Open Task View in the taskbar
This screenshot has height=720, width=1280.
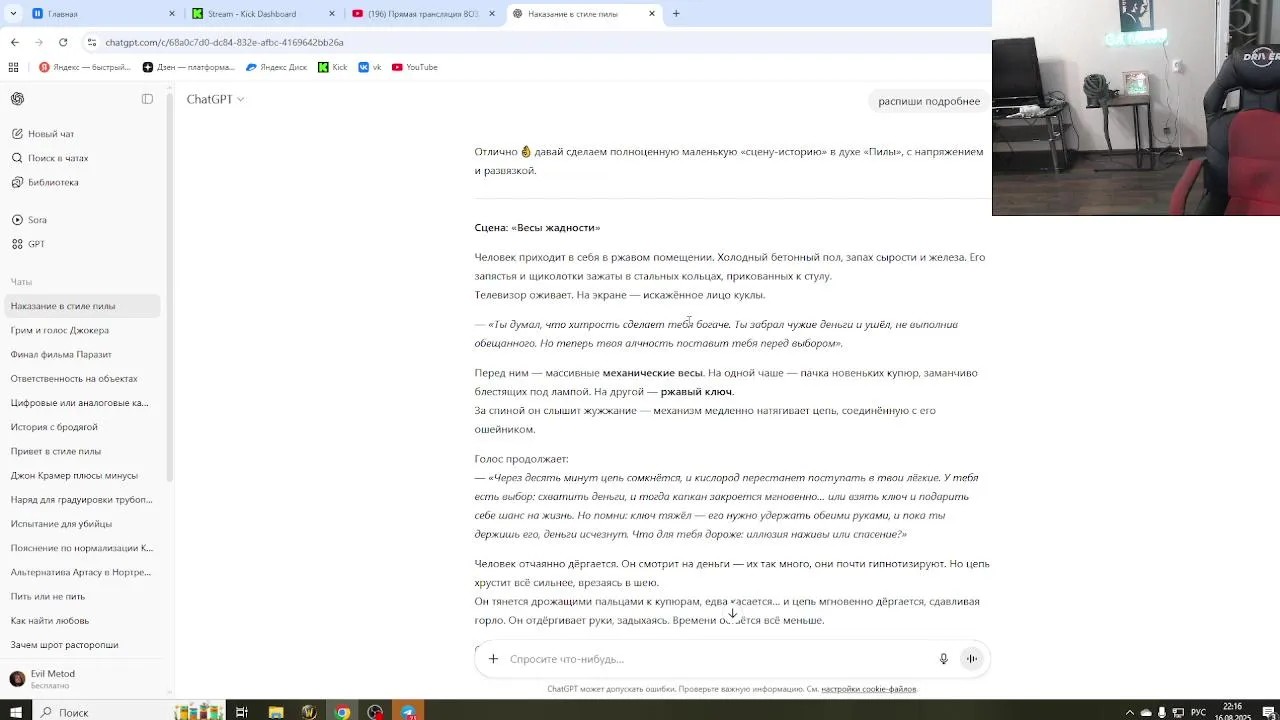pos(242,712)
